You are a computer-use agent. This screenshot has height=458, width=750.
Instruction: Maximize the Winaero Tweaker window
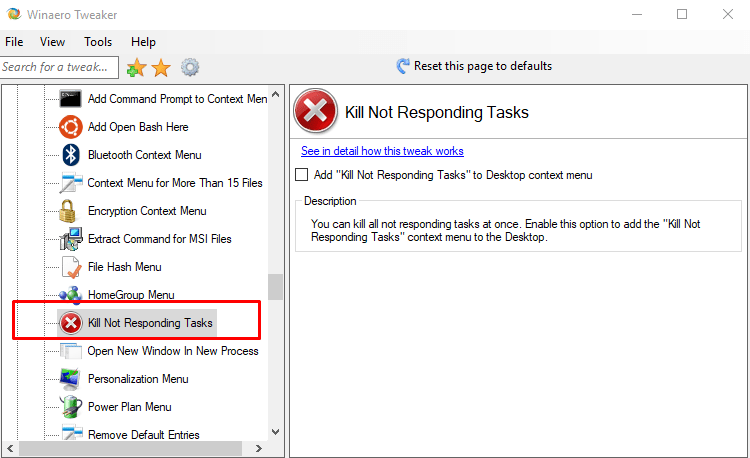(x=682, y=14)
